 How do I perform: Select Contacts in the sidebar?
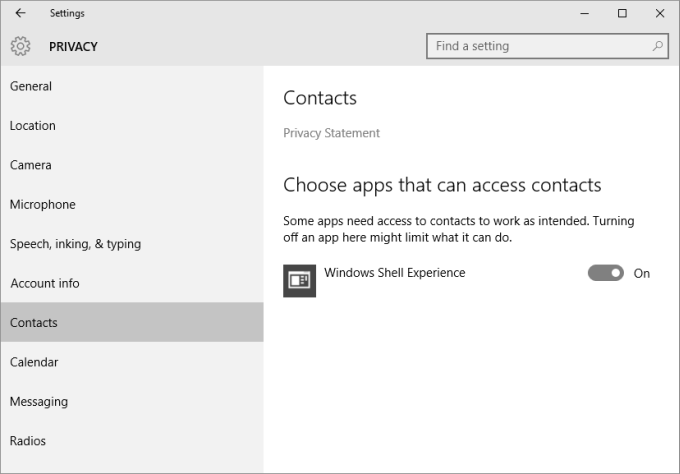34,323
